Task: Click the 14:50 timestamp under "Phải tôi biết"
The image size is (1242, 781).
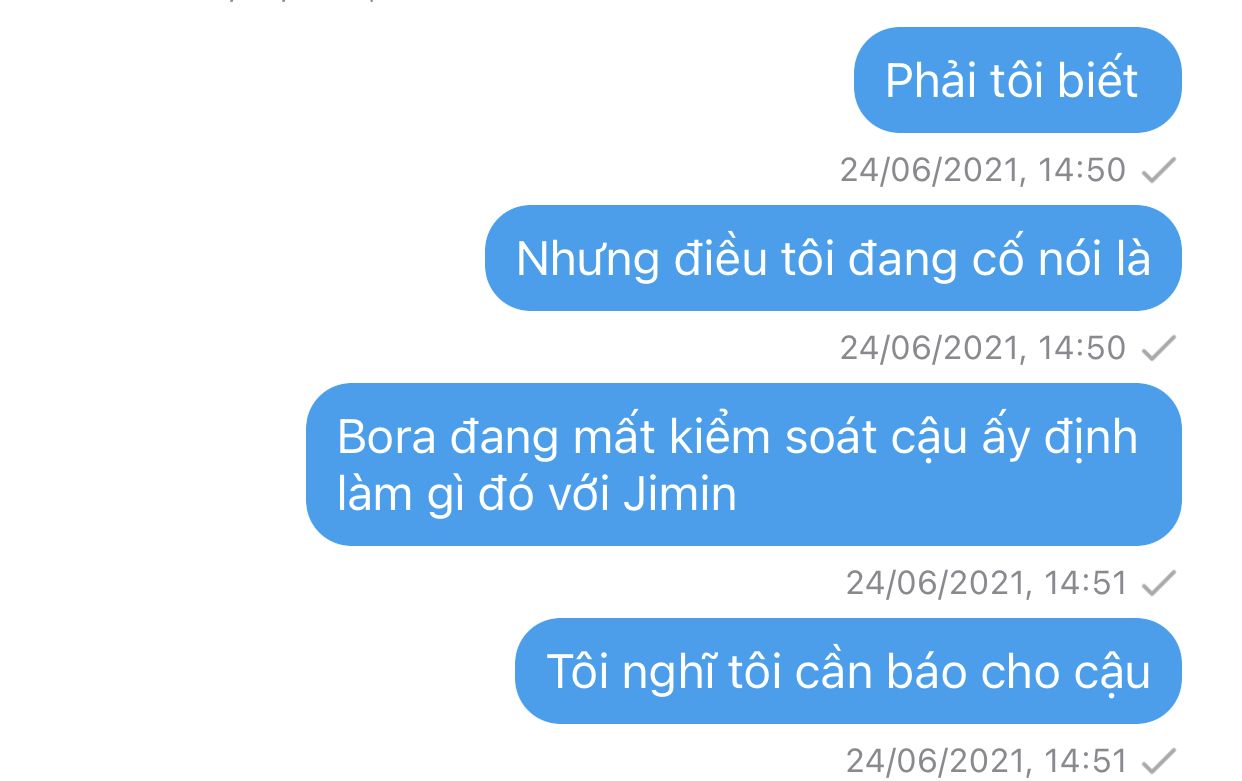Action: coord(982,171)
